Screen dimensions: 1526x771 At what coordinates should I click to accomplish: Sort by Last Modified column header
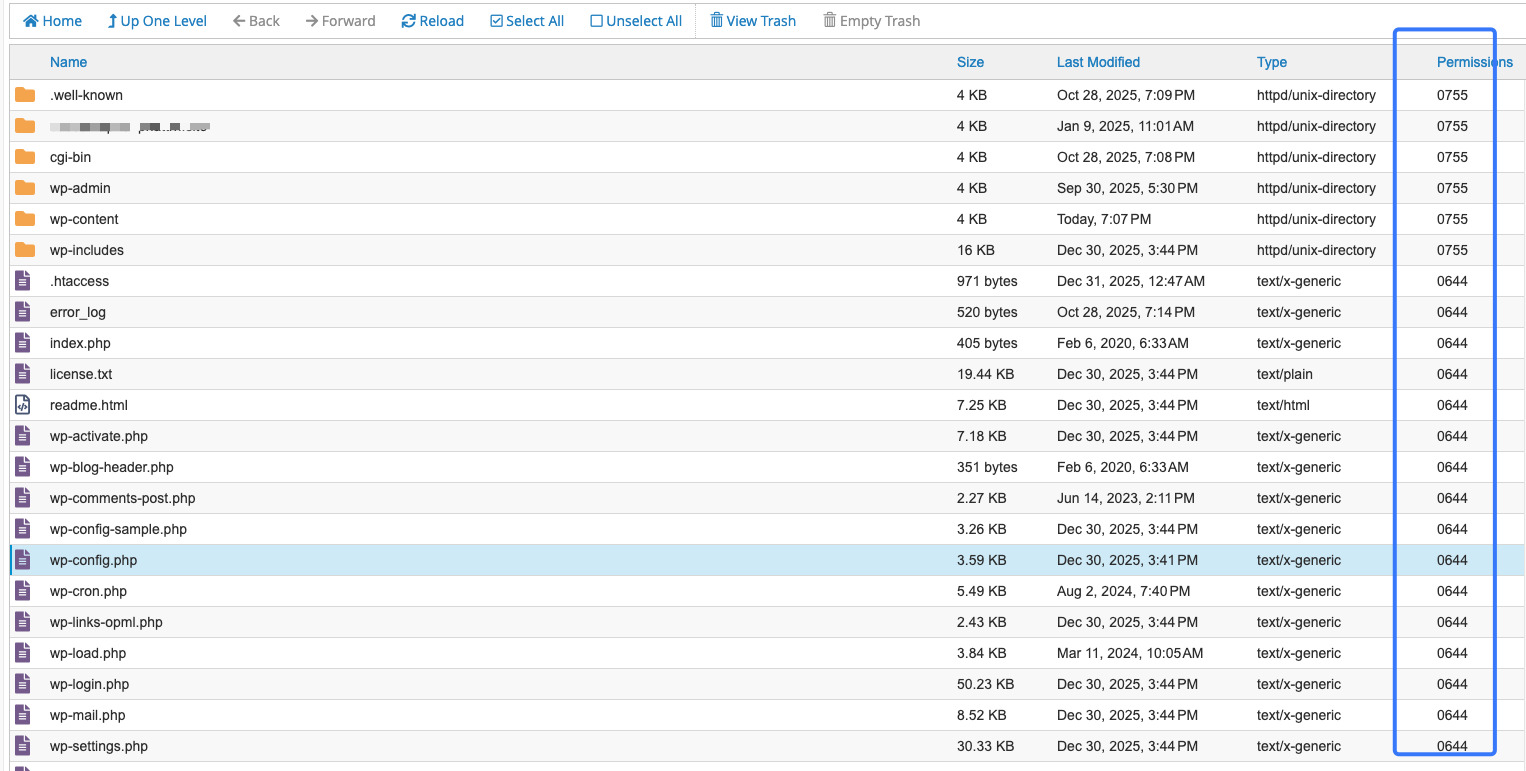(x=1098, y=62)
